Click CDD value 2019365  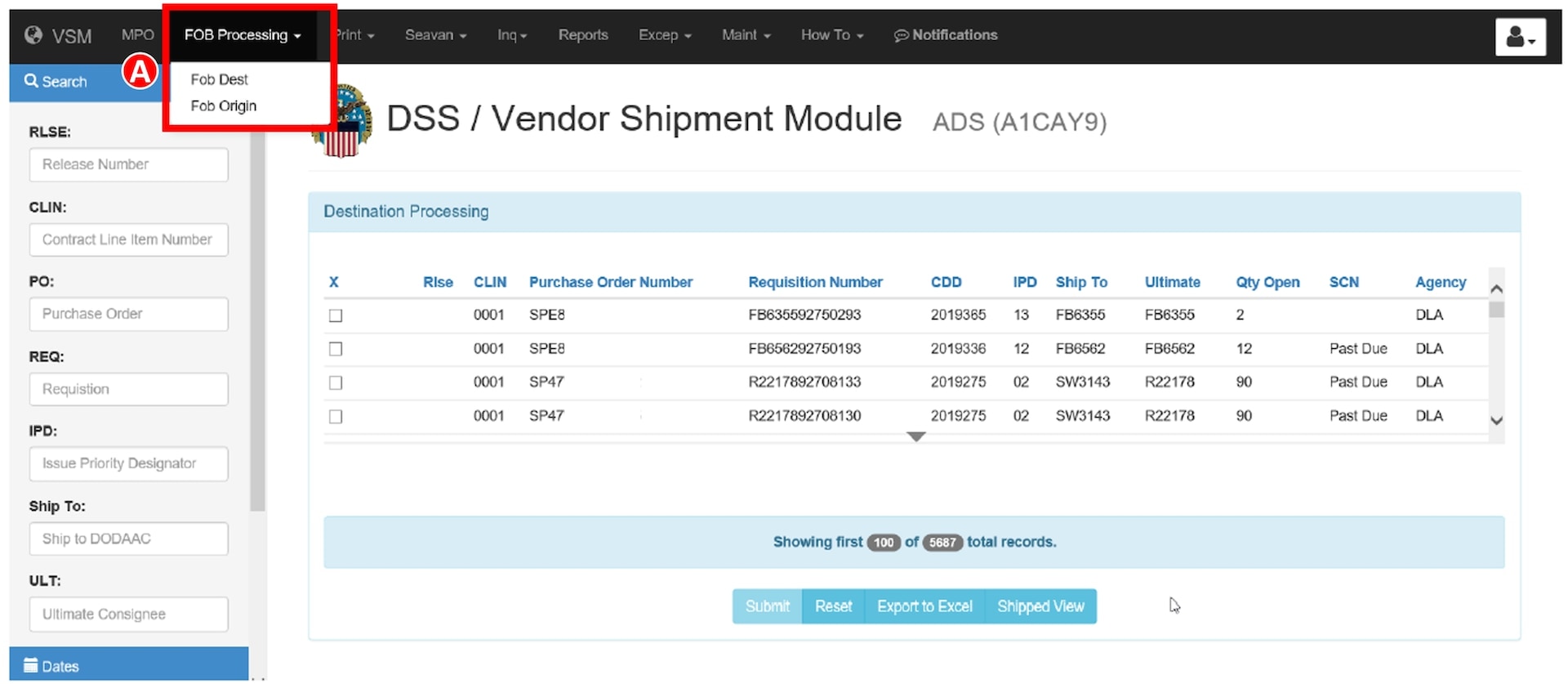point(958,315)
